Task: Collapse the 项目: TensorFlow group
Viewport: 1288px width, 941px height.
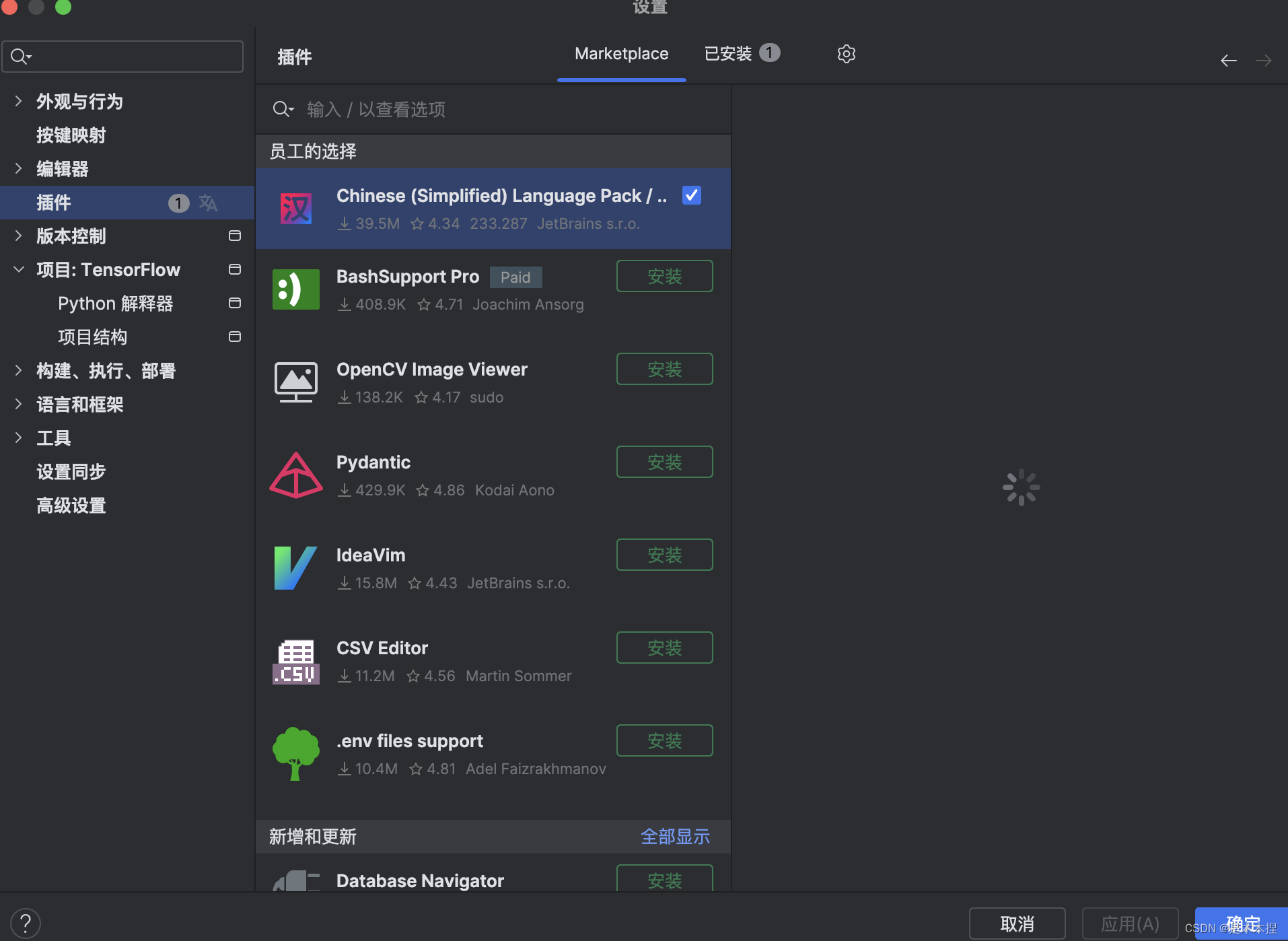Action: 18,269
